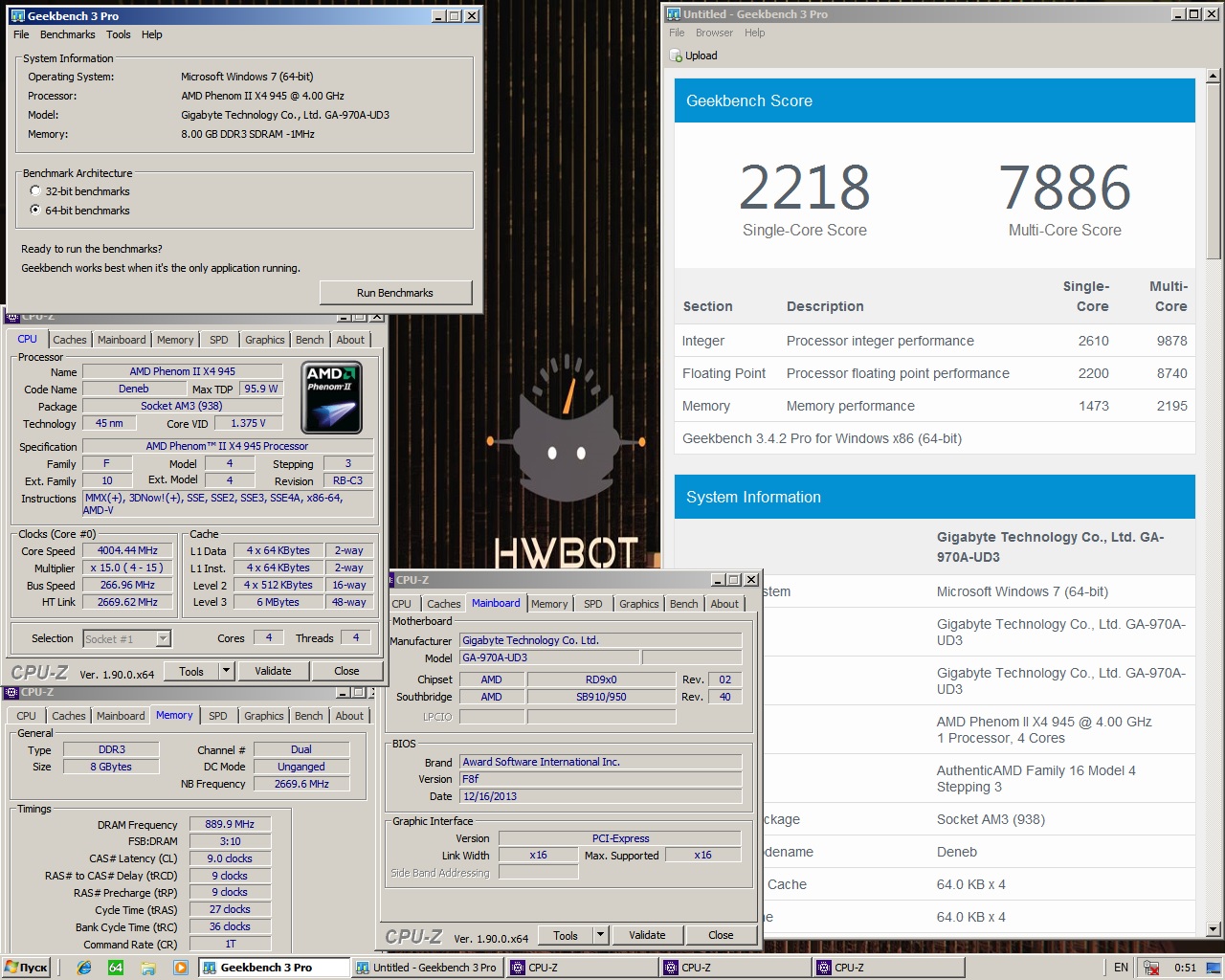
Task: Switch to Caches tab in CPU-Z CPU window
Action: point(70,340)
